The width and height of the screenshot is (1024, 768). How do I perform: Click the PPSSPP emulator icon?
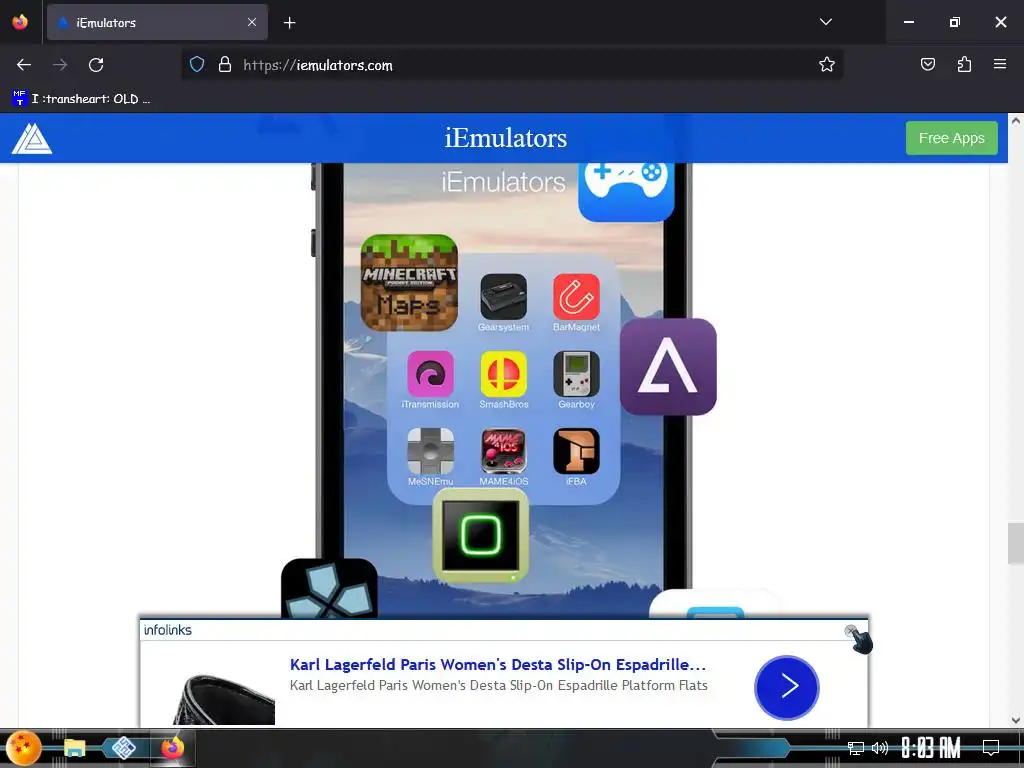click(329, 588)
